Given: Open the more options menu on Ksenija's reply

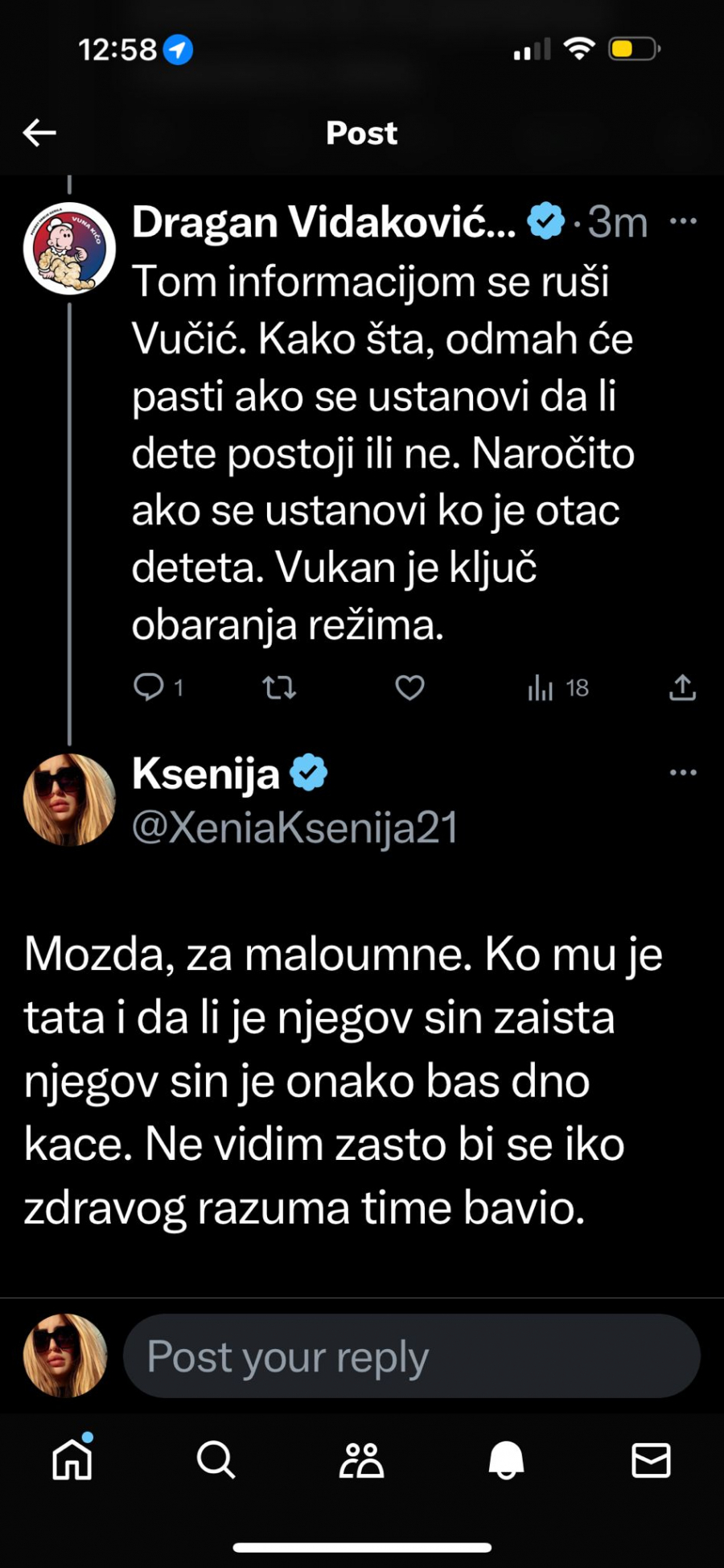Looking at the screenshot, I should (x=682, y=771).
